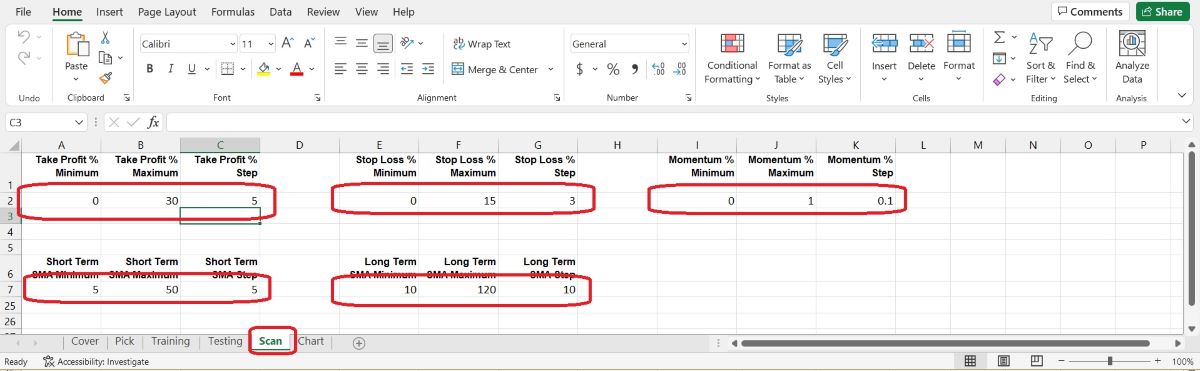This screenshot has height=371, width=1200.
Task: Decrease font size with the small A icon
Action: click(x=309, y=44)
